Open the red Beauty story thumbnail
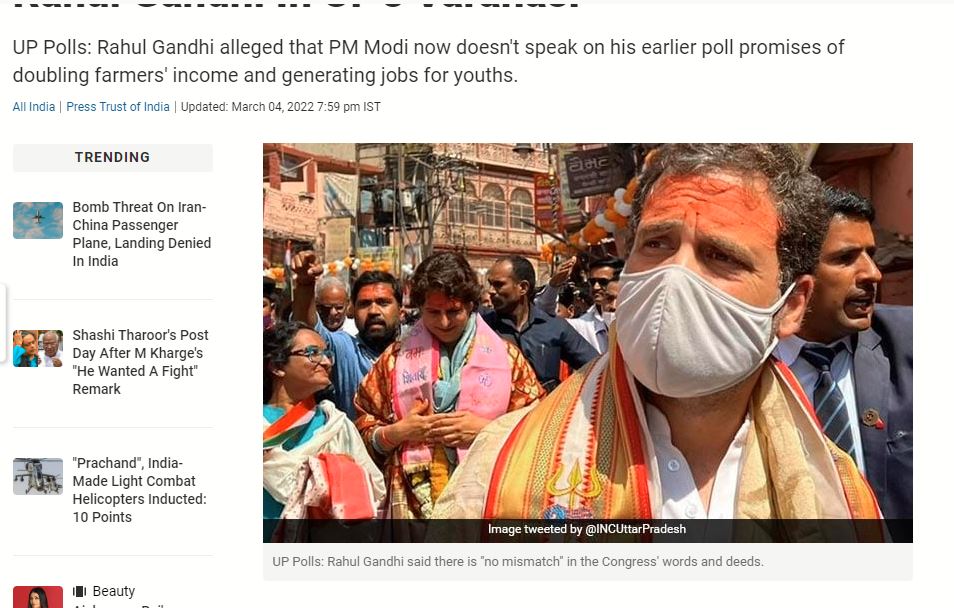Screen dimensions: 954x608 [x=38, y=596]
